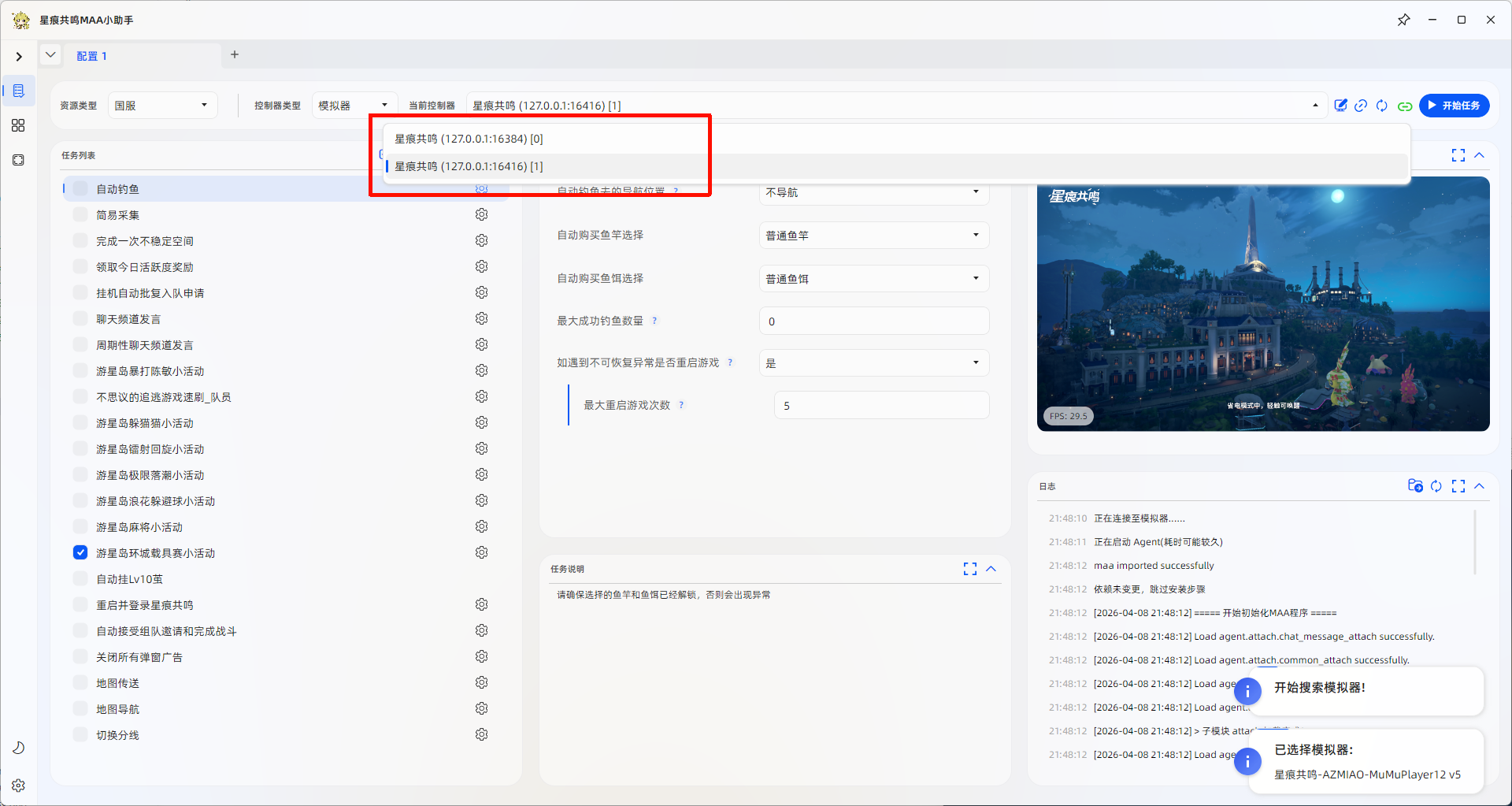Switch theme with the moon icon
Viewport: 1512px width, 806px height.
click(18, 748)
